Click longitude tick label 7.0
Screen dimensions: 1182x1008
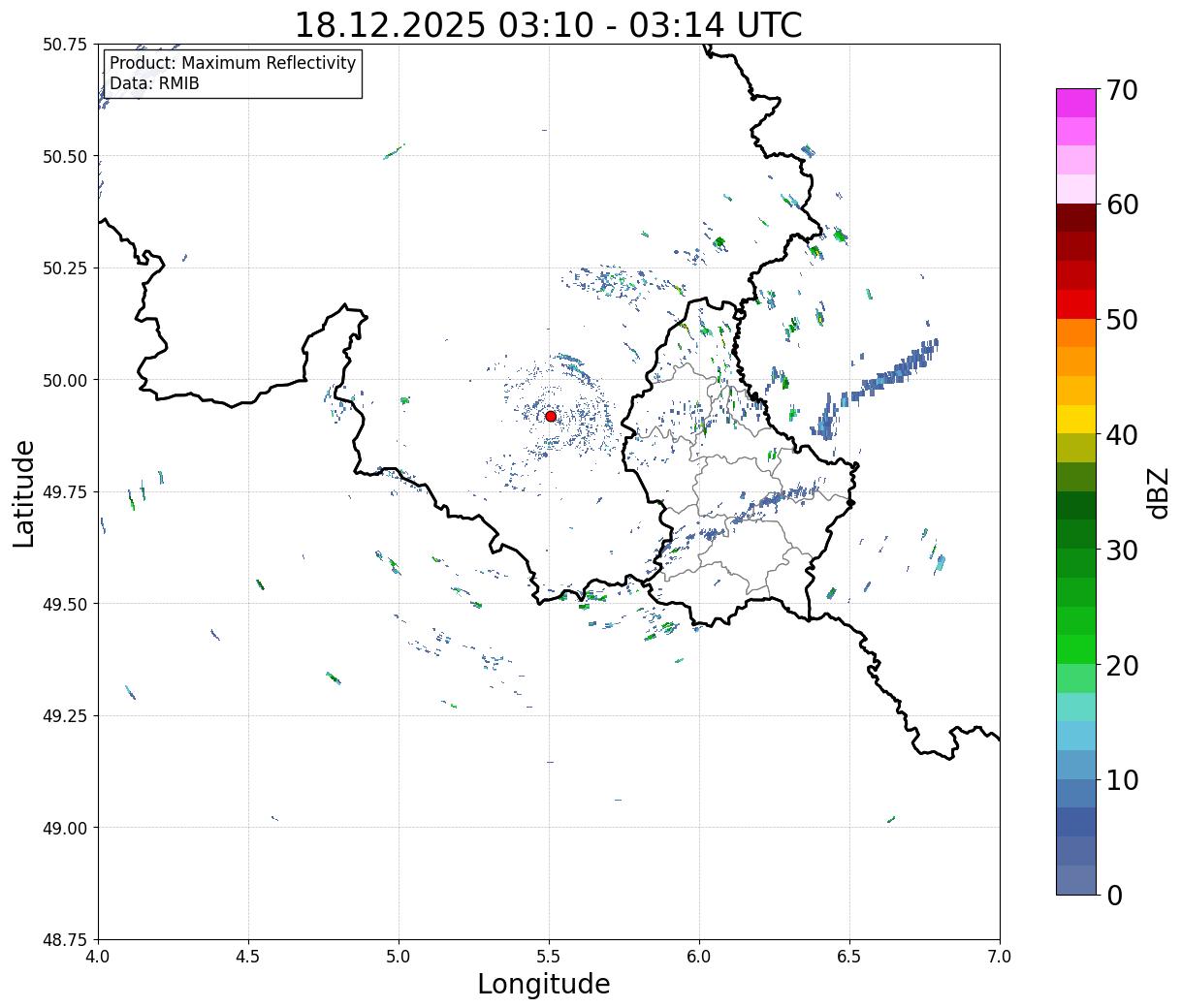[1000, 956]
